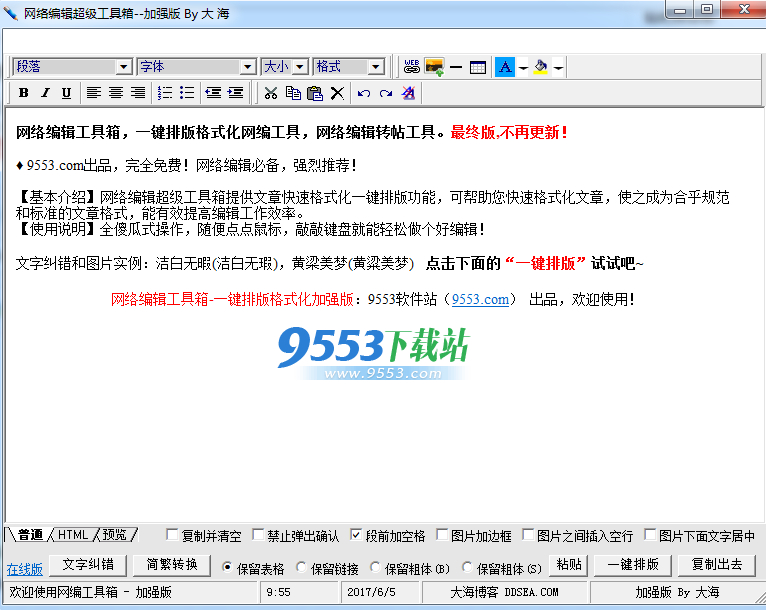Viewport: 766px width, 610px height.
Task: Click the red 最终版,不再更新! text
Action: pos(509,132)
